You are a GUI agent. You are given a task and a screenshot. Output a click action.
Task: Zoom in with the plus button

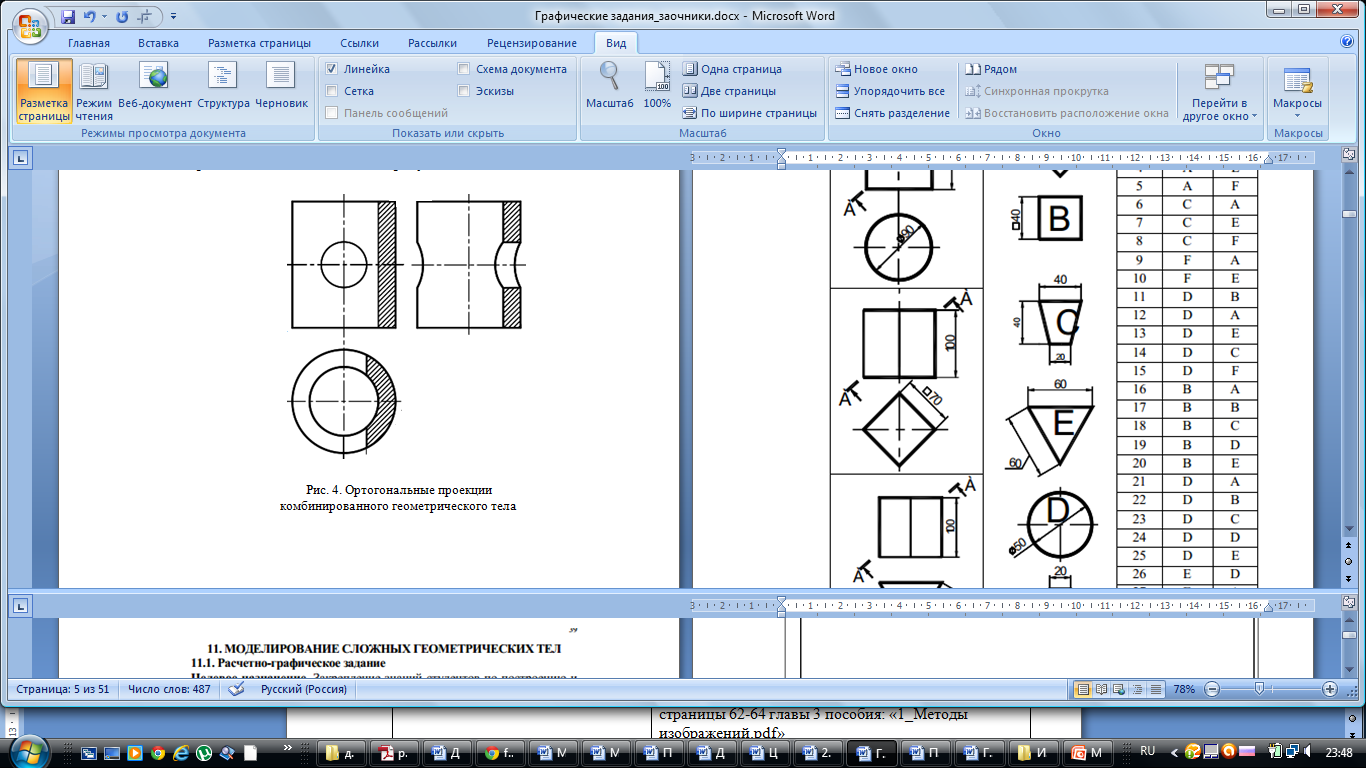tap(1330, 689)
